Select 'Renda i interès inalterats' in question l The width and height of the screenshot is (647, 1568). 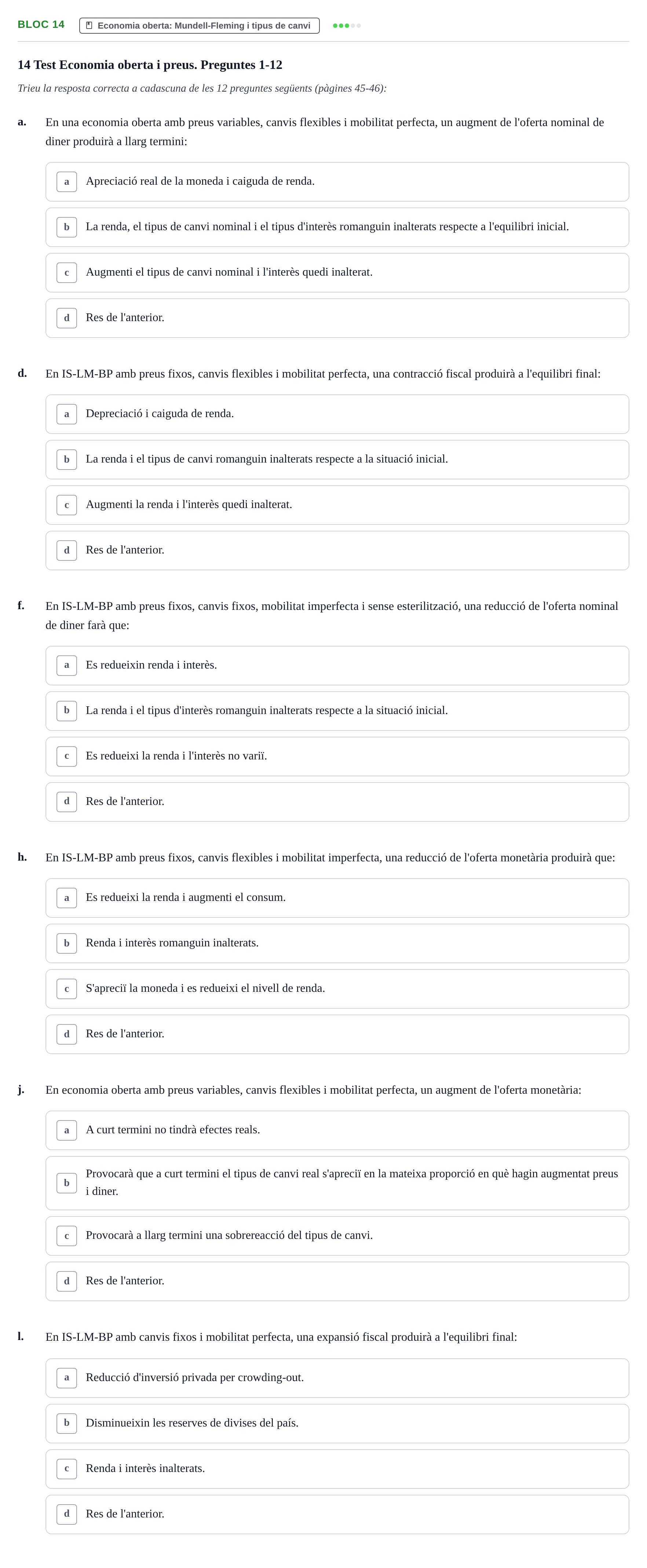point(337,1469)
